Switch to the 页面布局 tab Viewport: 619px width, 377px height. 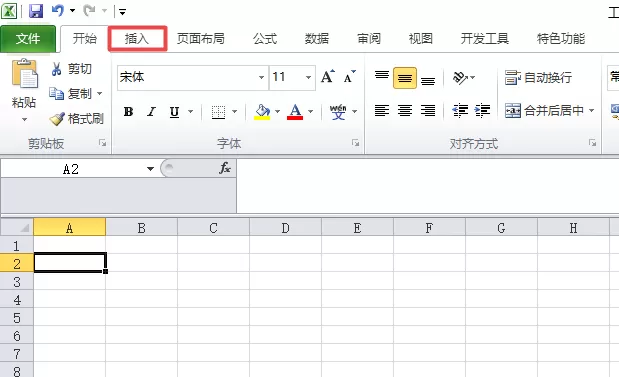tap(201, 39)
